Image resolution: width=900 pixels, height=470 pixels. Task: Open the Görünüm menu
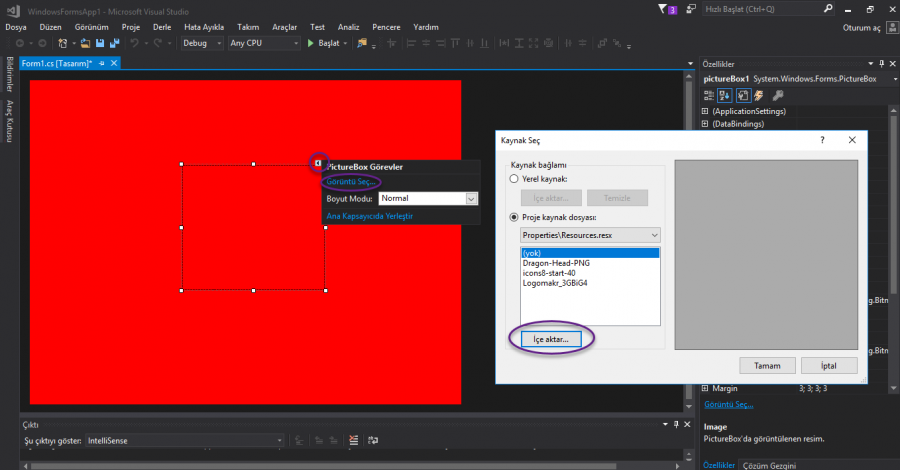91,27
